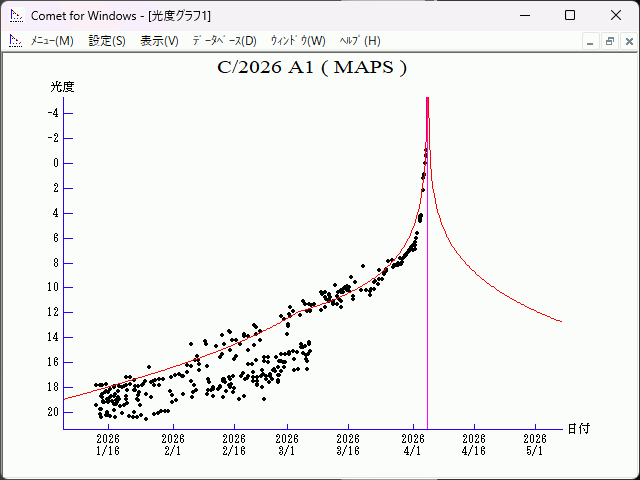Expand the ヘルプ(H) help menu

point(360,41)
